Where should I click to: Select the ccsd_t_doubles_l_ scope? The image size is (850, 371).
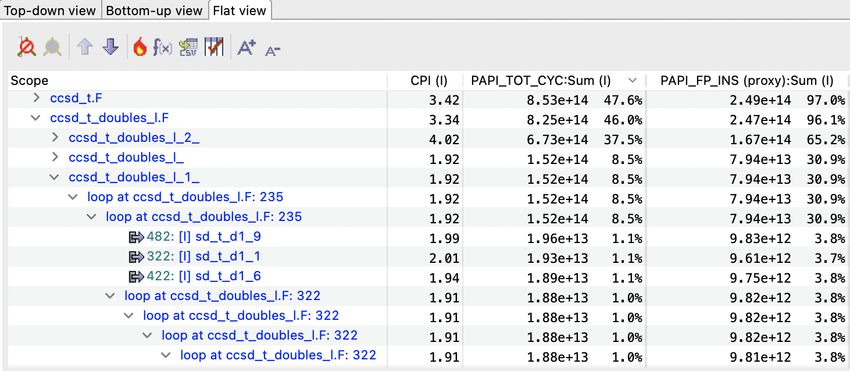126,157
